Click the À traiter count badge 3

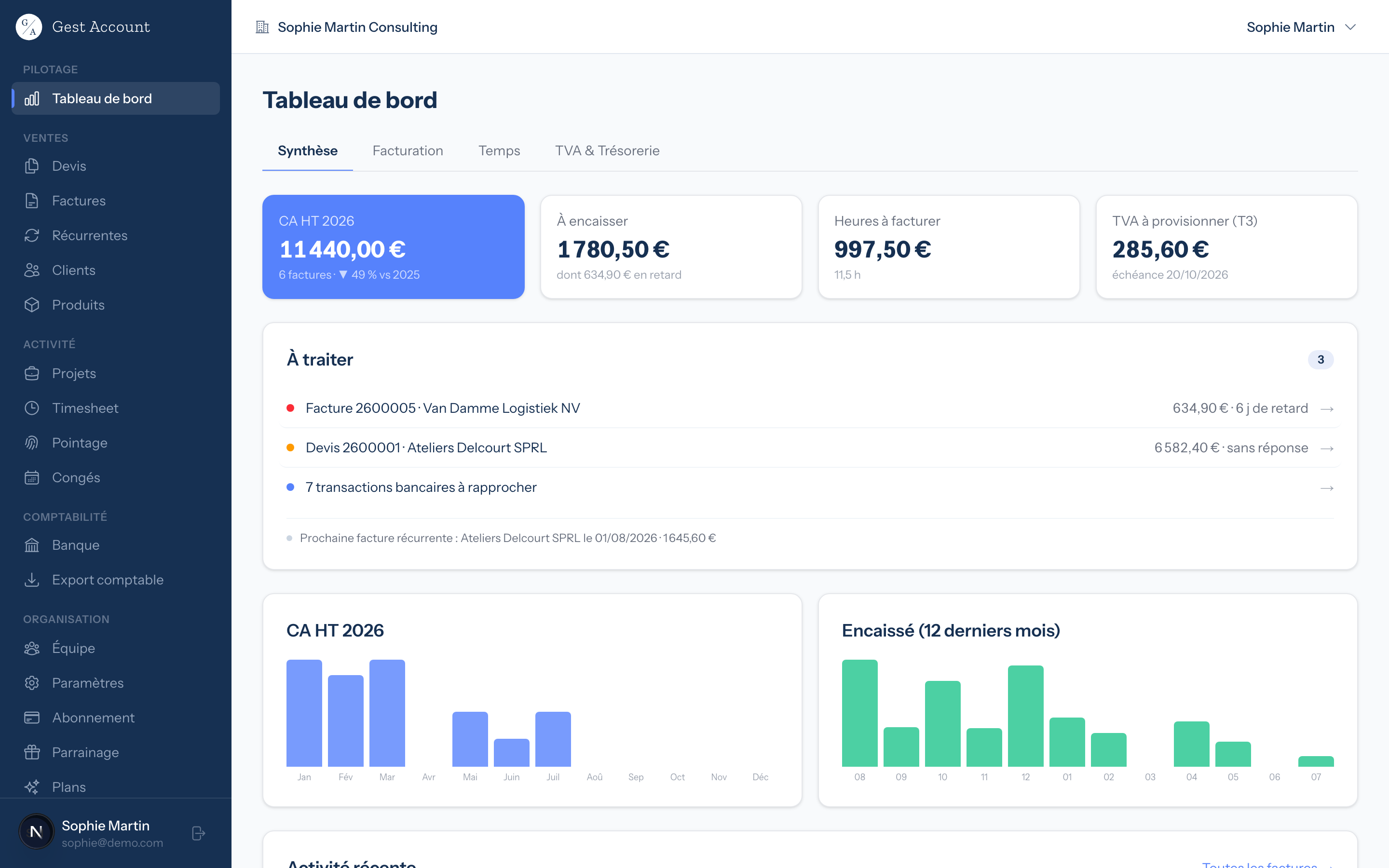(1320, 359)
